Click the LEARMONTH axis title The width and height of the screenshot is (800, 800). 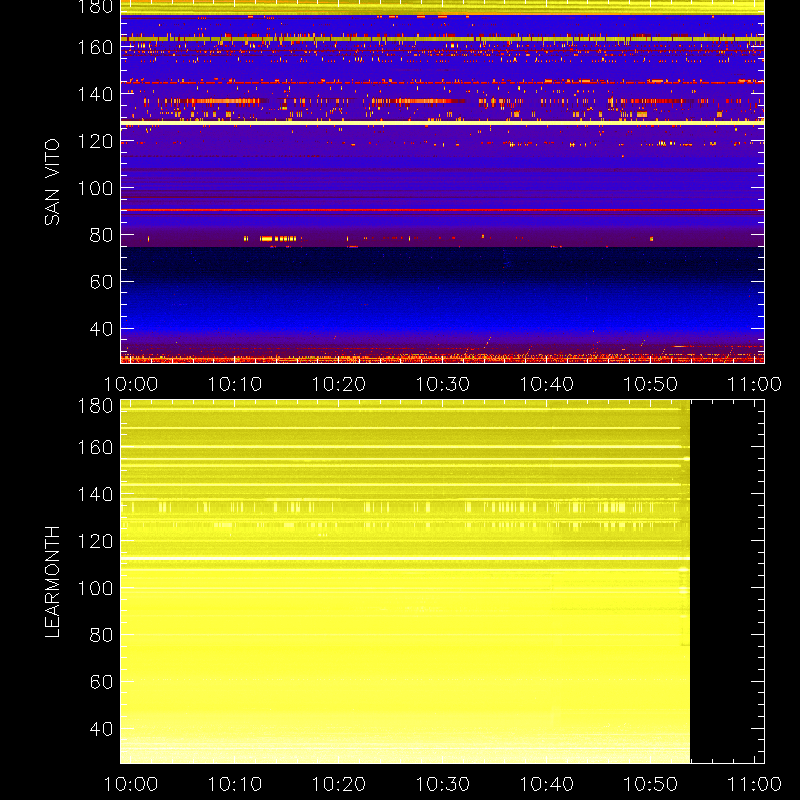point(52,582)
